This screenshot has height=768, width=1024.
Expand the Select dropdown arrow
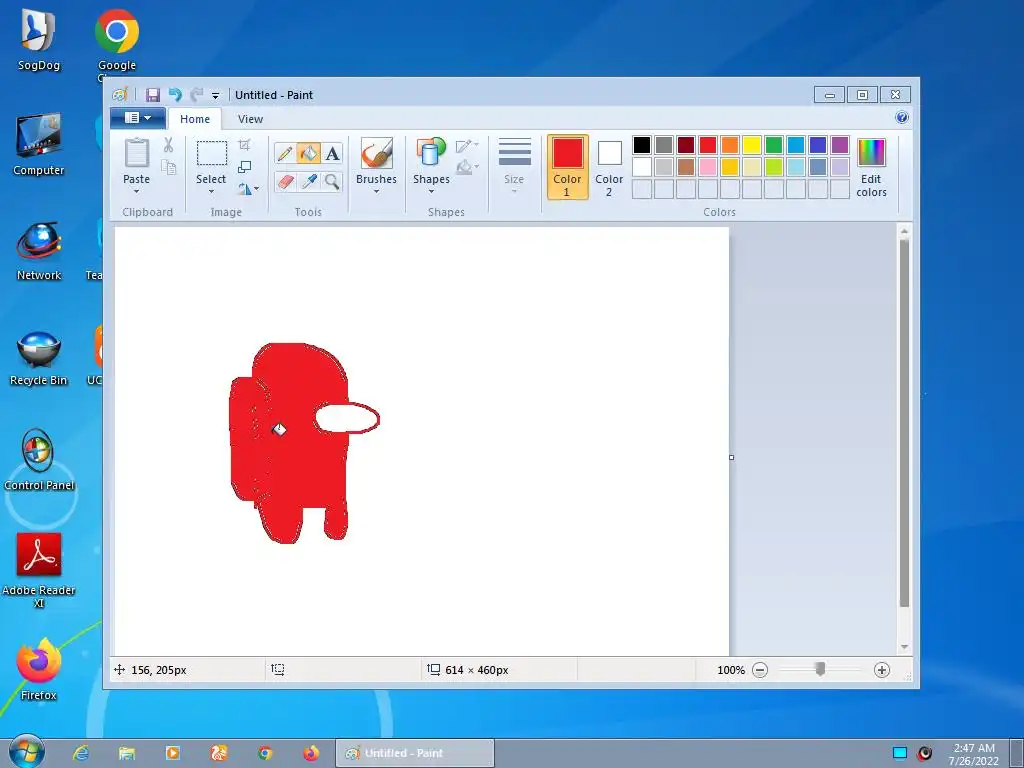click(211, 191)
